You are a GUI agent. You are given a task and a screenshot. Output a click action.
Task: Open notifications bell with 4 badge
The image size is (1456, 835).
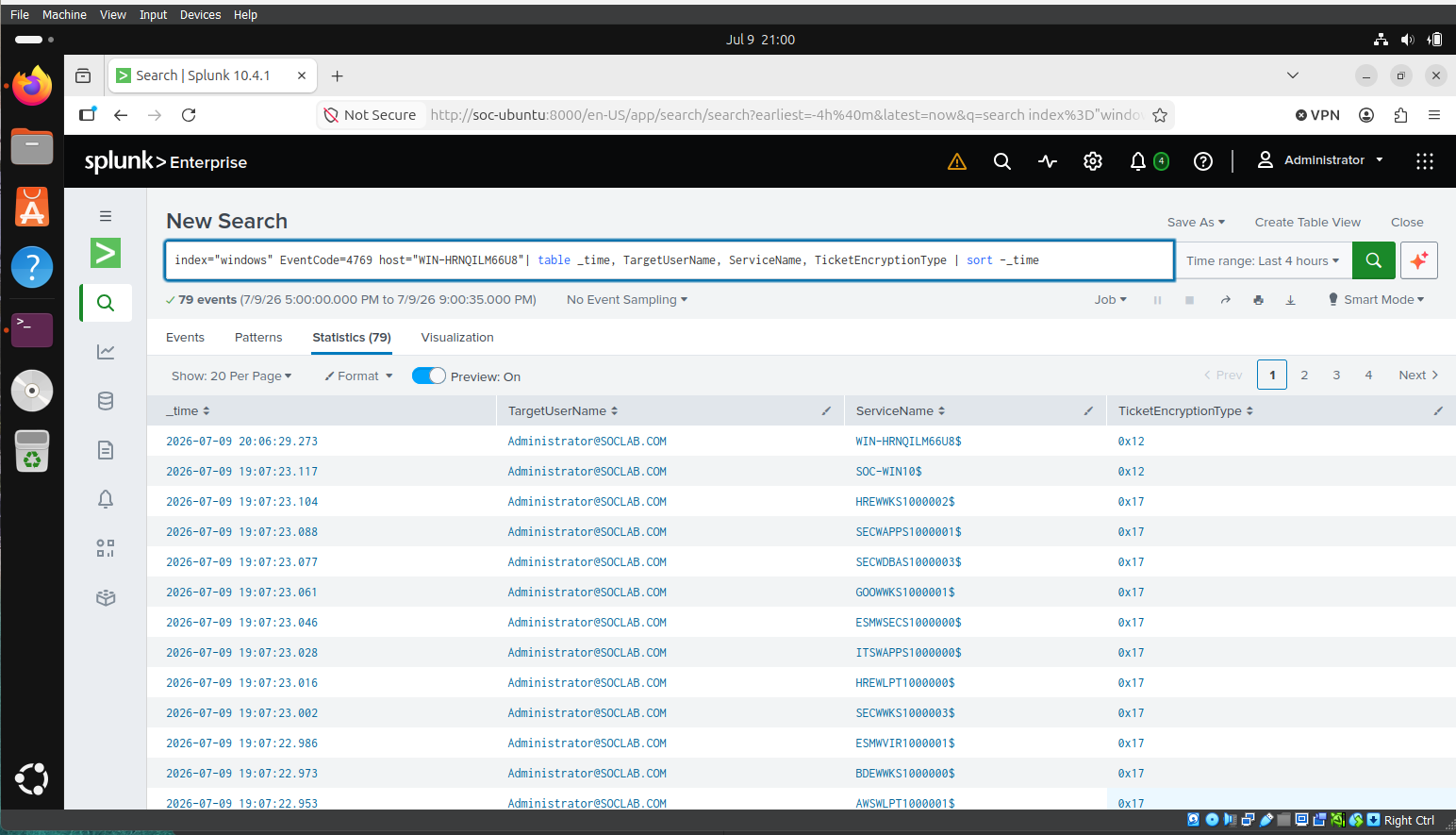pyautogui.click(x=1148, y=161)
